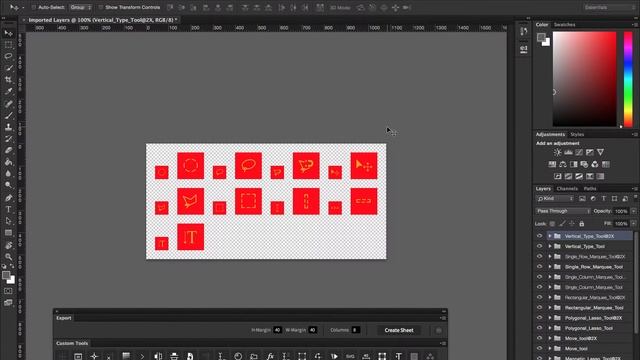Screen dimensions: 640x360
Task: Select the Zoom tool
Action: tap(8, 257)
